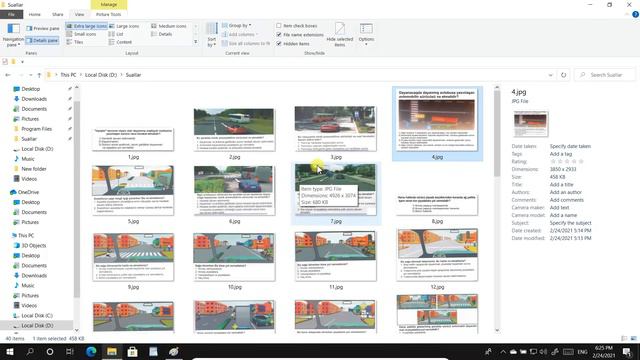
Task: Open Microsoft Store from taskbar
Action: click(132, 352)
